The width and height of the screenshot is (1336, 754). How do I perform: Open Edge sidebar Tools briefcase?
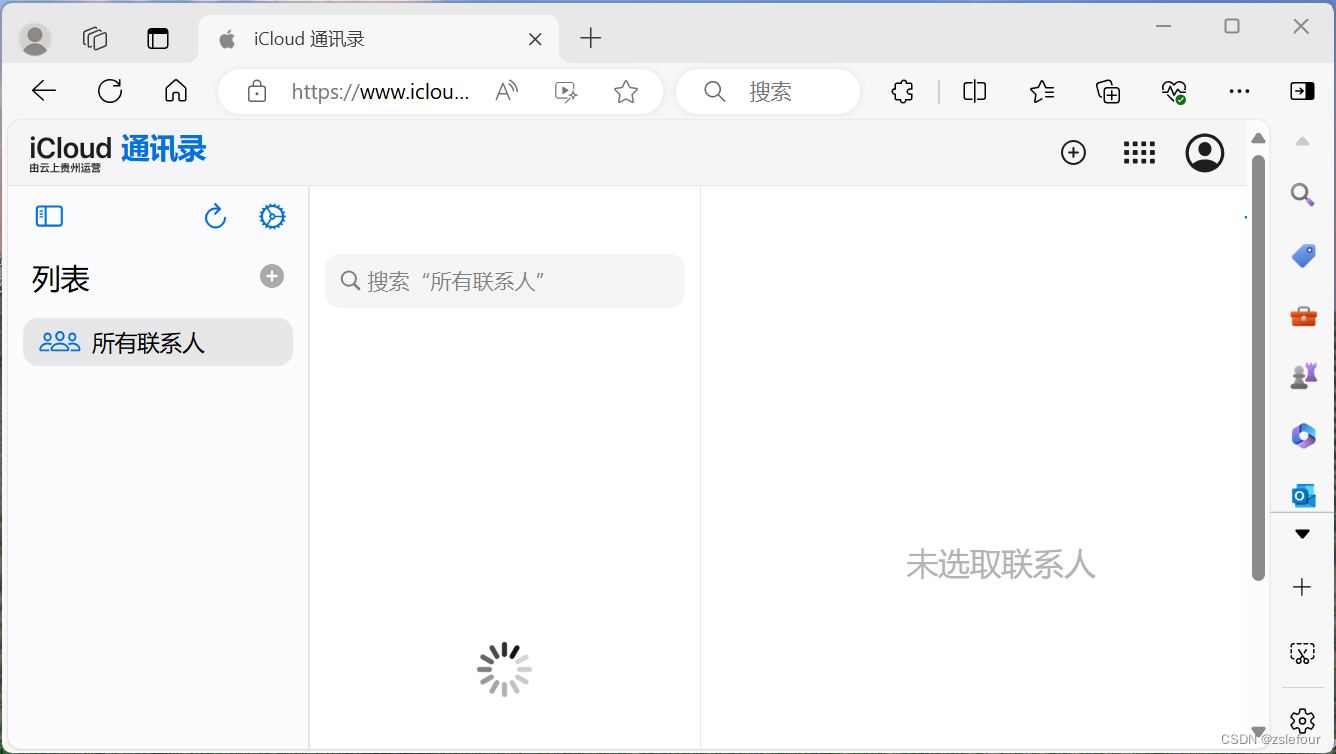coord(1303,316)
